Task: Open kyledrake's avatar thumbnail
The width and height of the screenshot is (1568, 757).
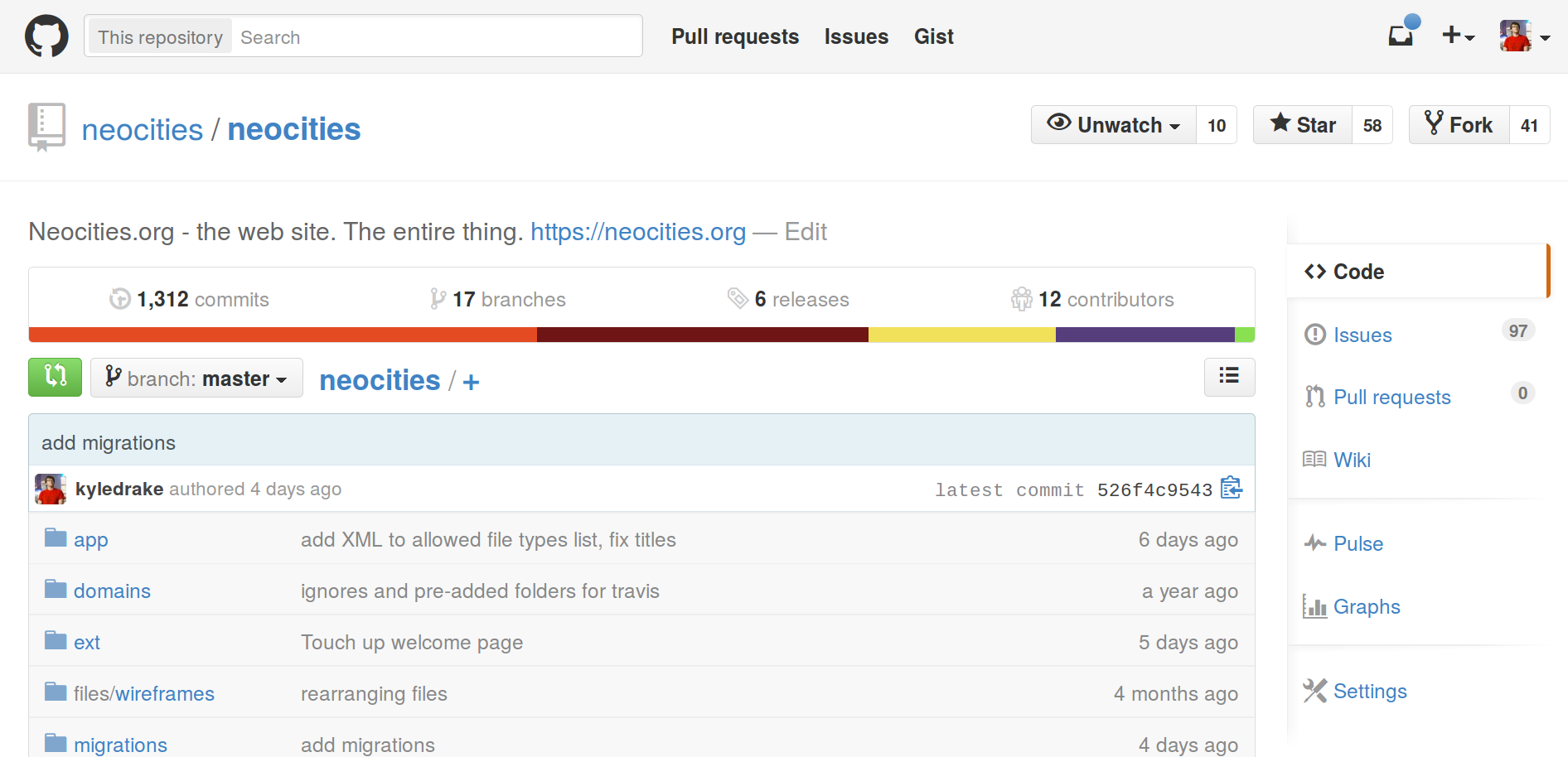Action: coord(51,489)
